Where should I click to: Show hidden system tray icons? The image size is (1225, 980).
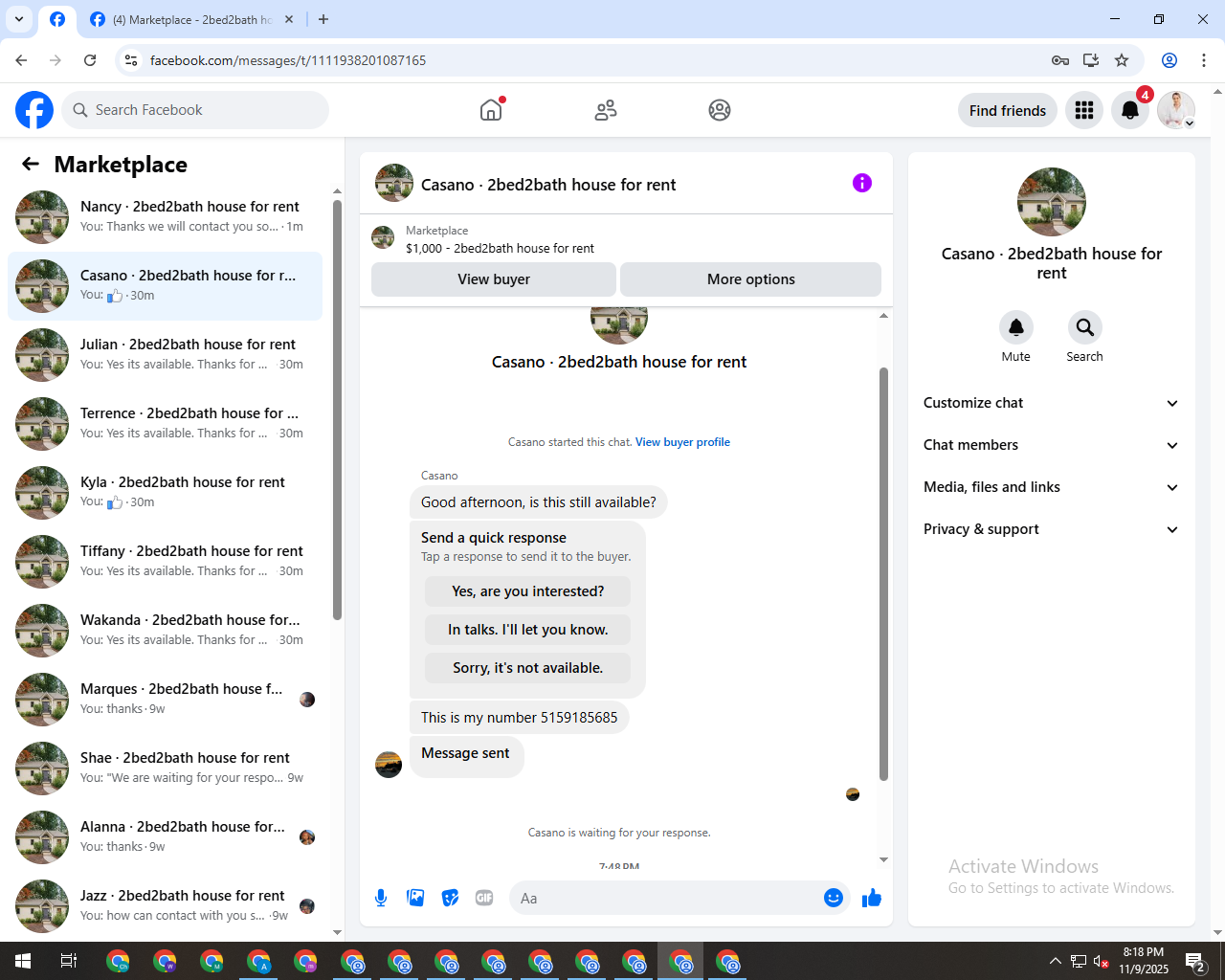[x=1055, y=962]
